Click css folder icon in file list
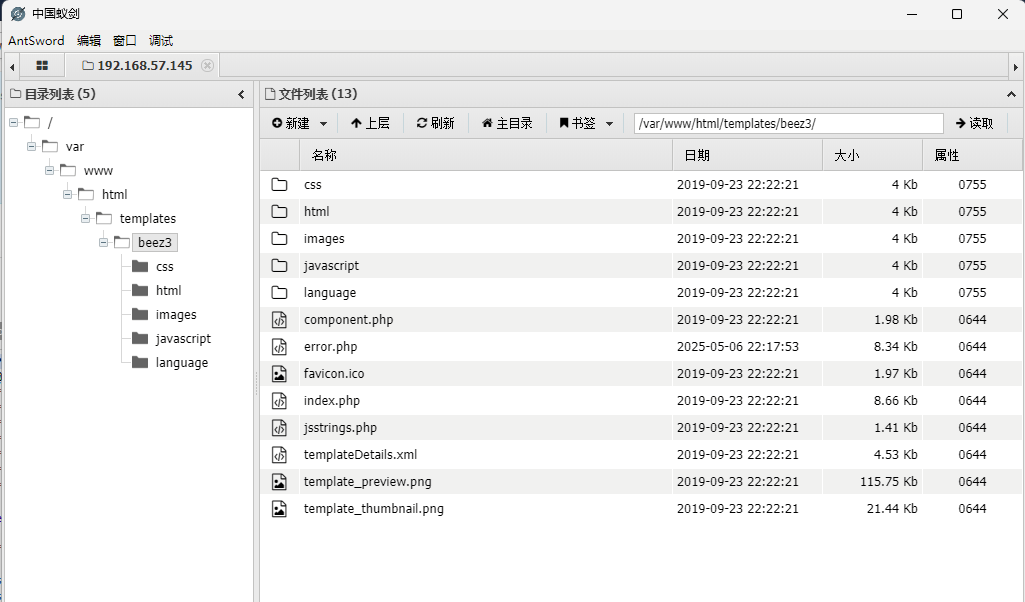Screen dimensions: 1025x602 279,184
